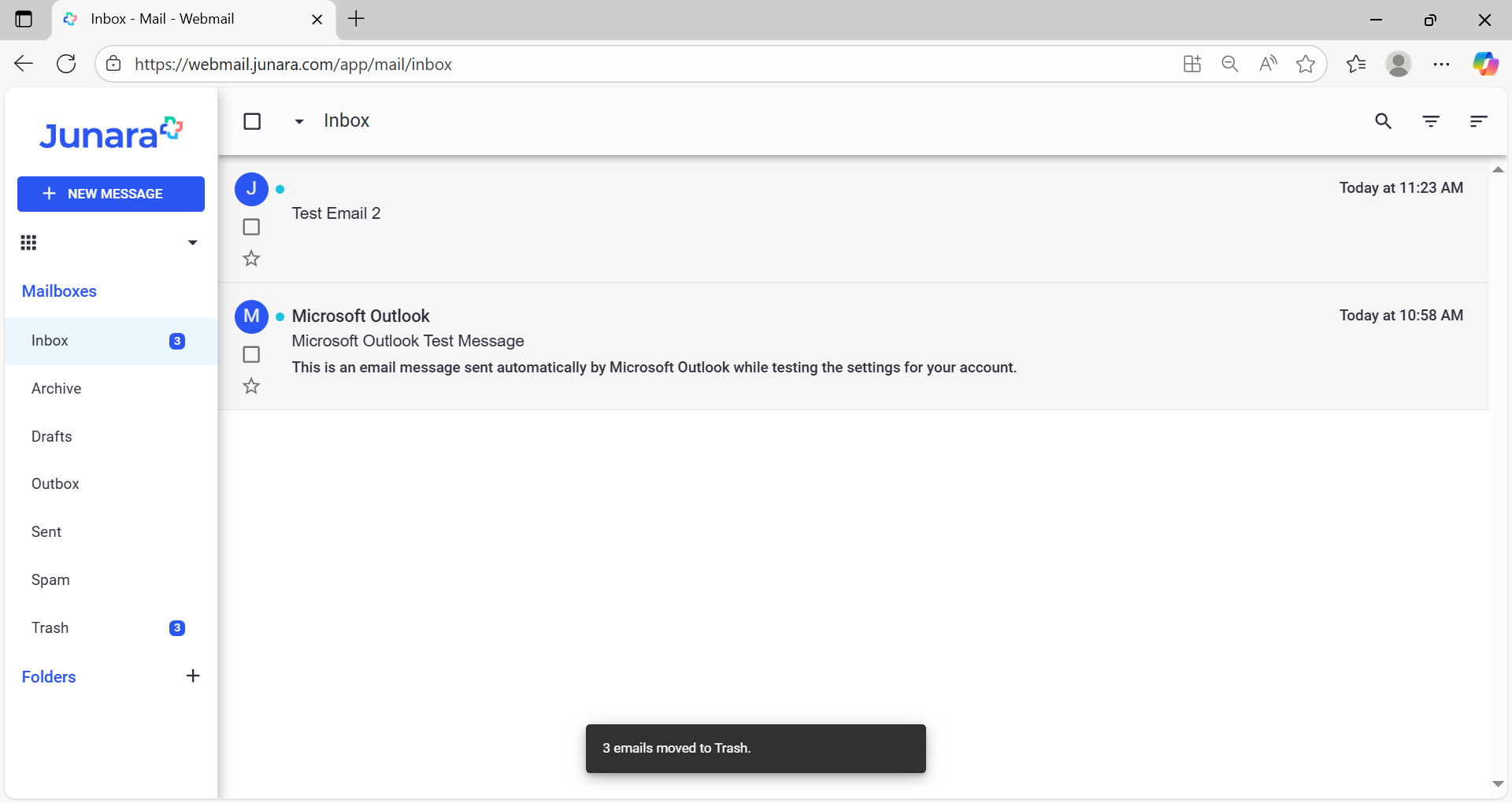Open browser split screen icon
The width and height of the screenshot is (1512, 803).
[x=1192, y=64]
